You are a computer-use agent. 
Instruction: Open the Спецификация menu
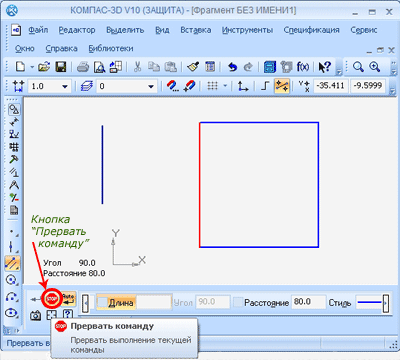[x=311, y=30]
